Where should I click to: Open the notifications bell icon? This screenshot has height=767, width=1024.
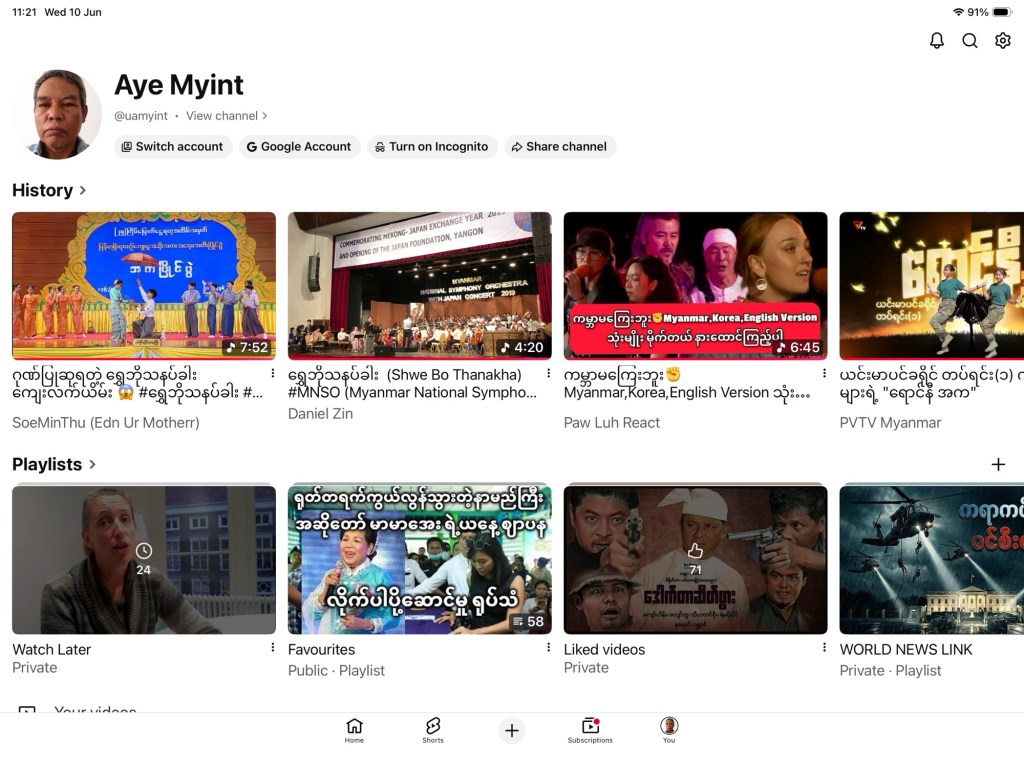tap(936, 41)
